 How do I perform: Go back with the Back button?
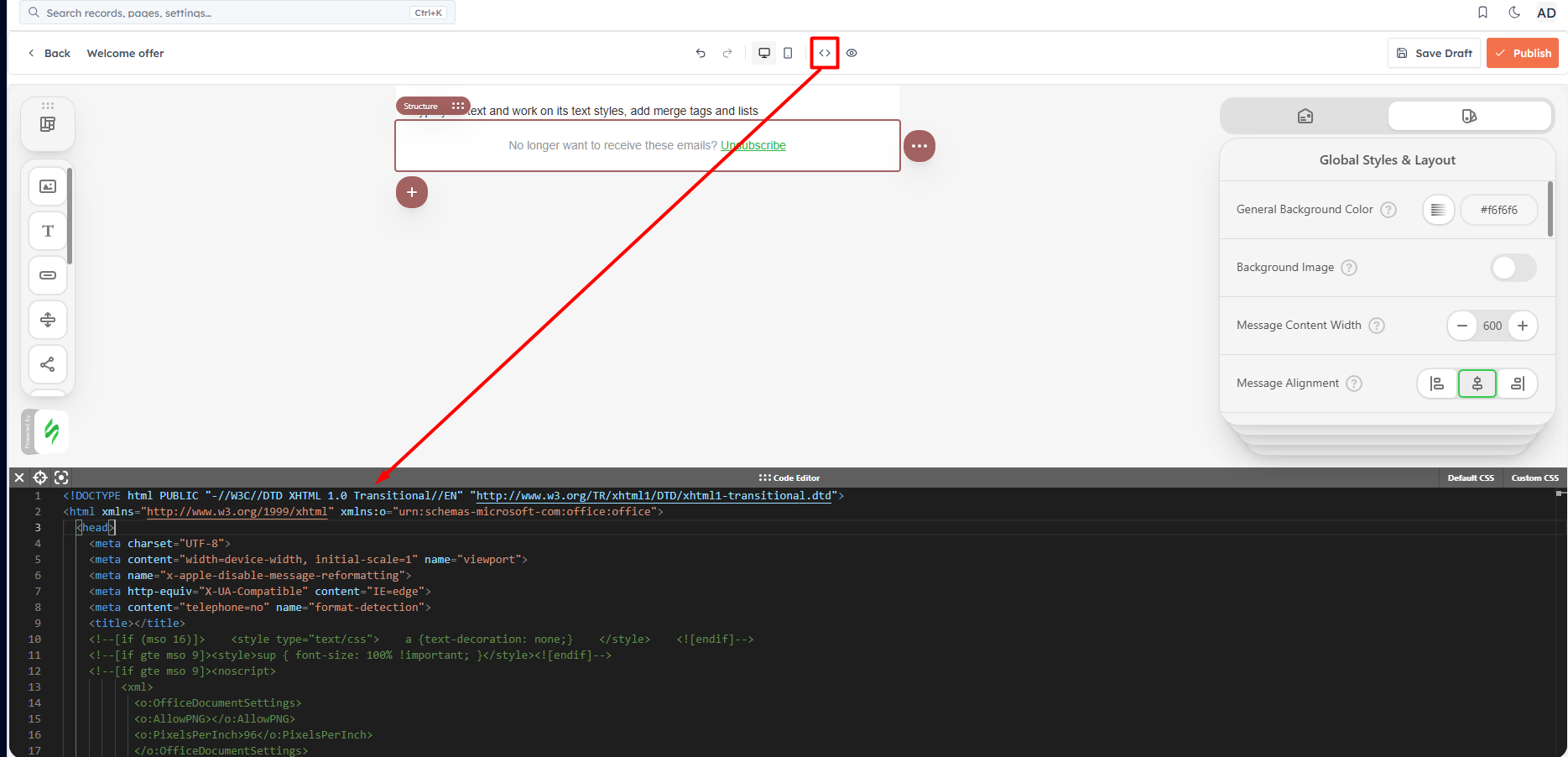[x=49, y=53]
